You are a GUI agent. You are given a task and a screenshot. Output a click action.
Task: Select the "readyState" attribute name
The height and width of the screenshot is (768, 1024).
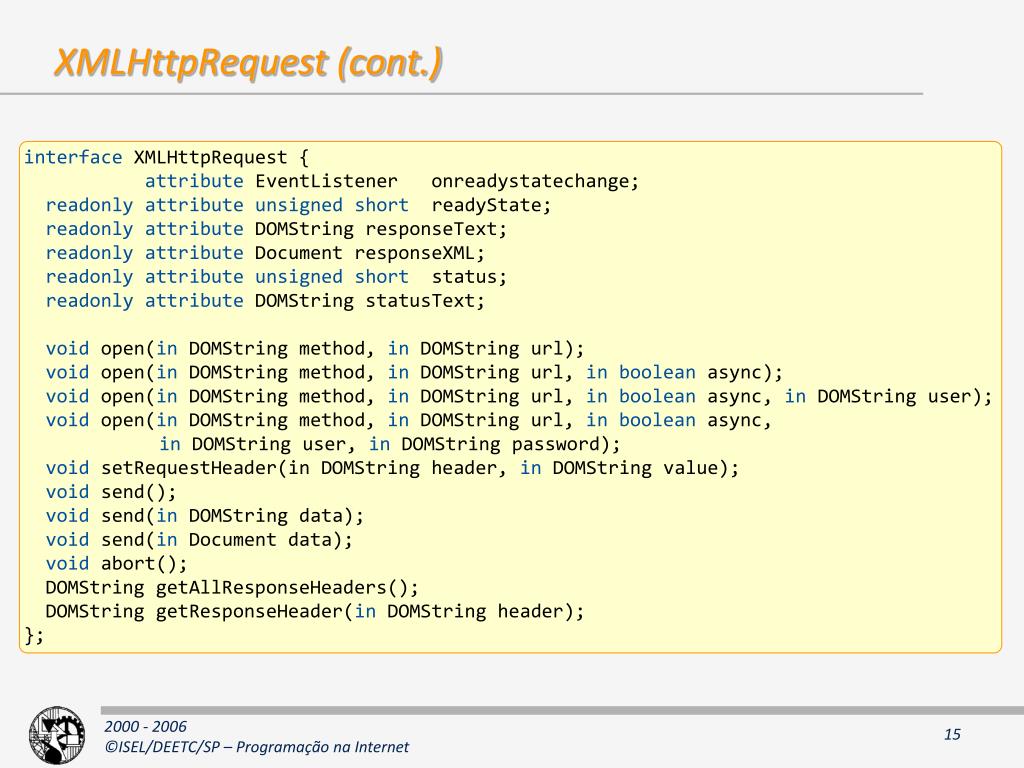486,205
